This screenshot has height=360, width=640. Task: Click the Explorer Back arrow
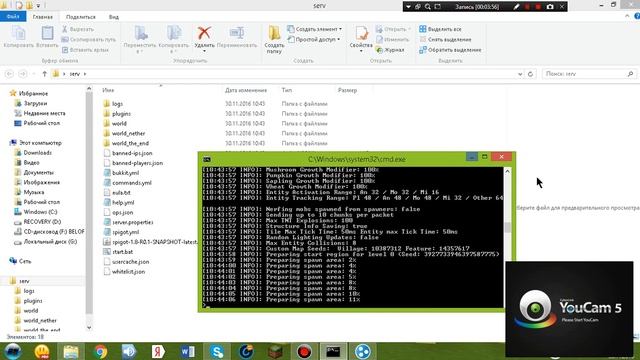(9, 74)
